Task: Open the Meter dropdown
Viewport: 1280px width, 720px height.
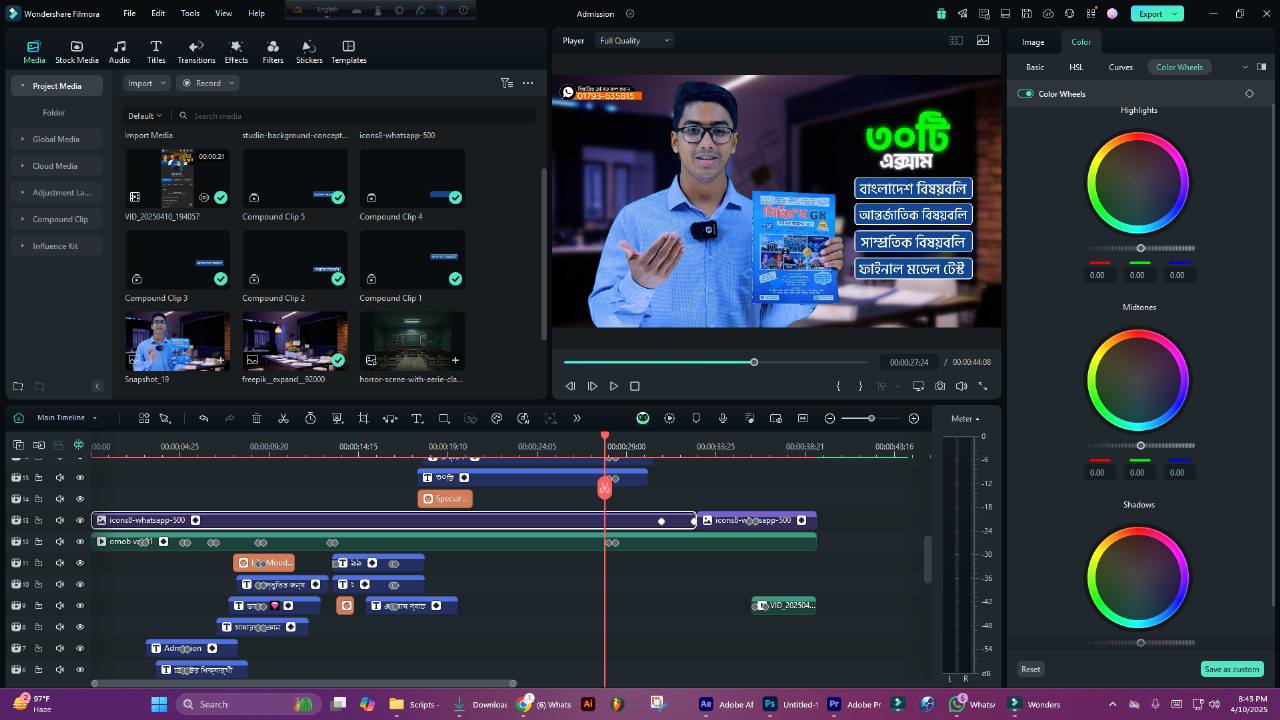Action: click(x=965, y=419)
